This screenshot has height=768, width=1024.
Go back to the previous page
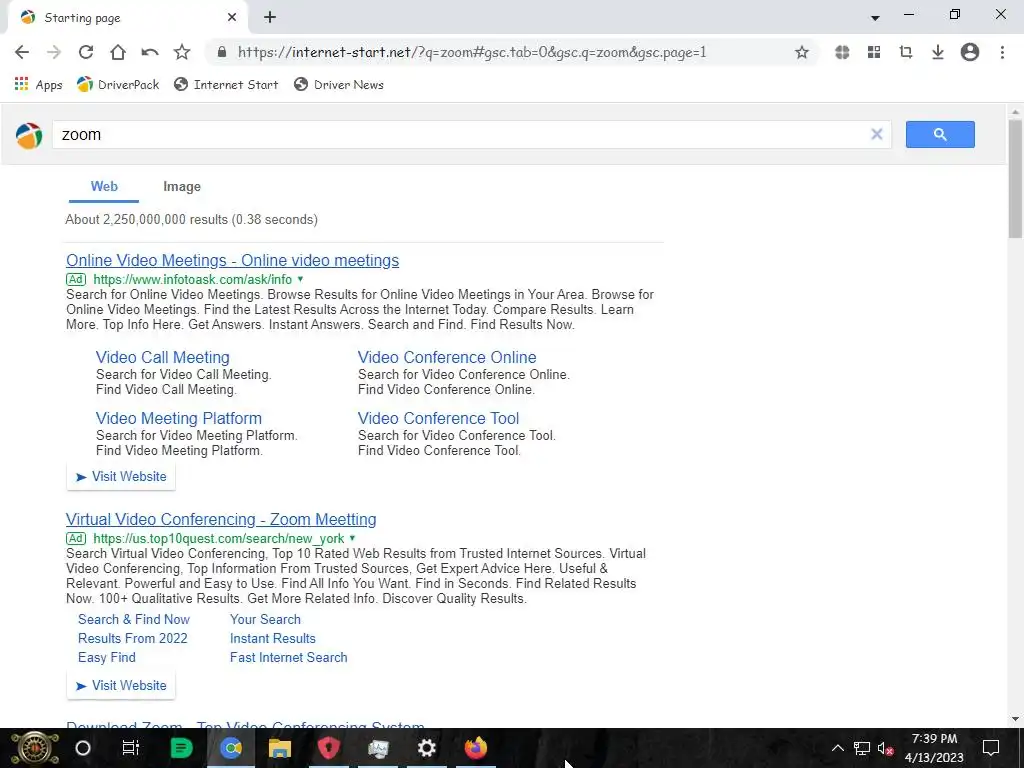point(22,52)
